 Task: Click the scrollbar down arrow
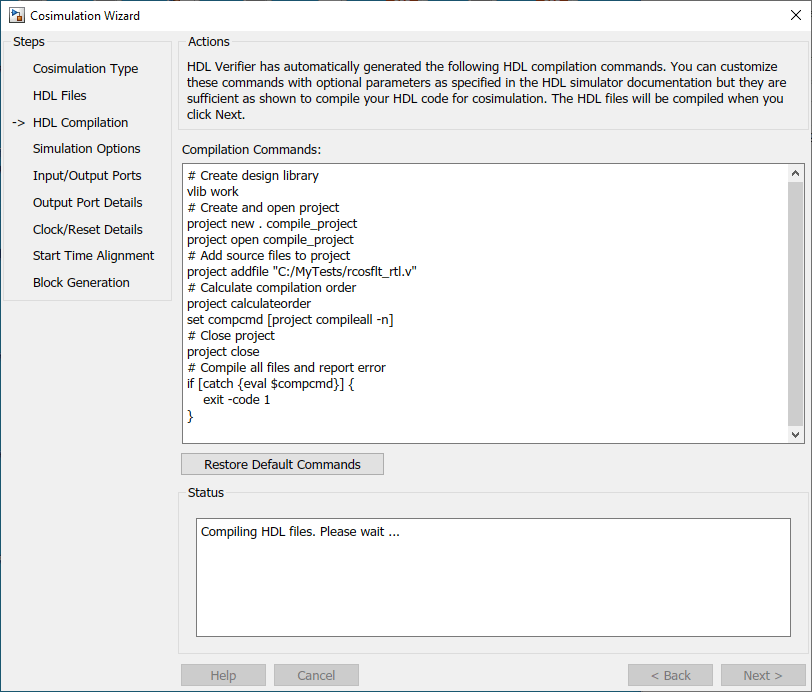coord(797,434)
